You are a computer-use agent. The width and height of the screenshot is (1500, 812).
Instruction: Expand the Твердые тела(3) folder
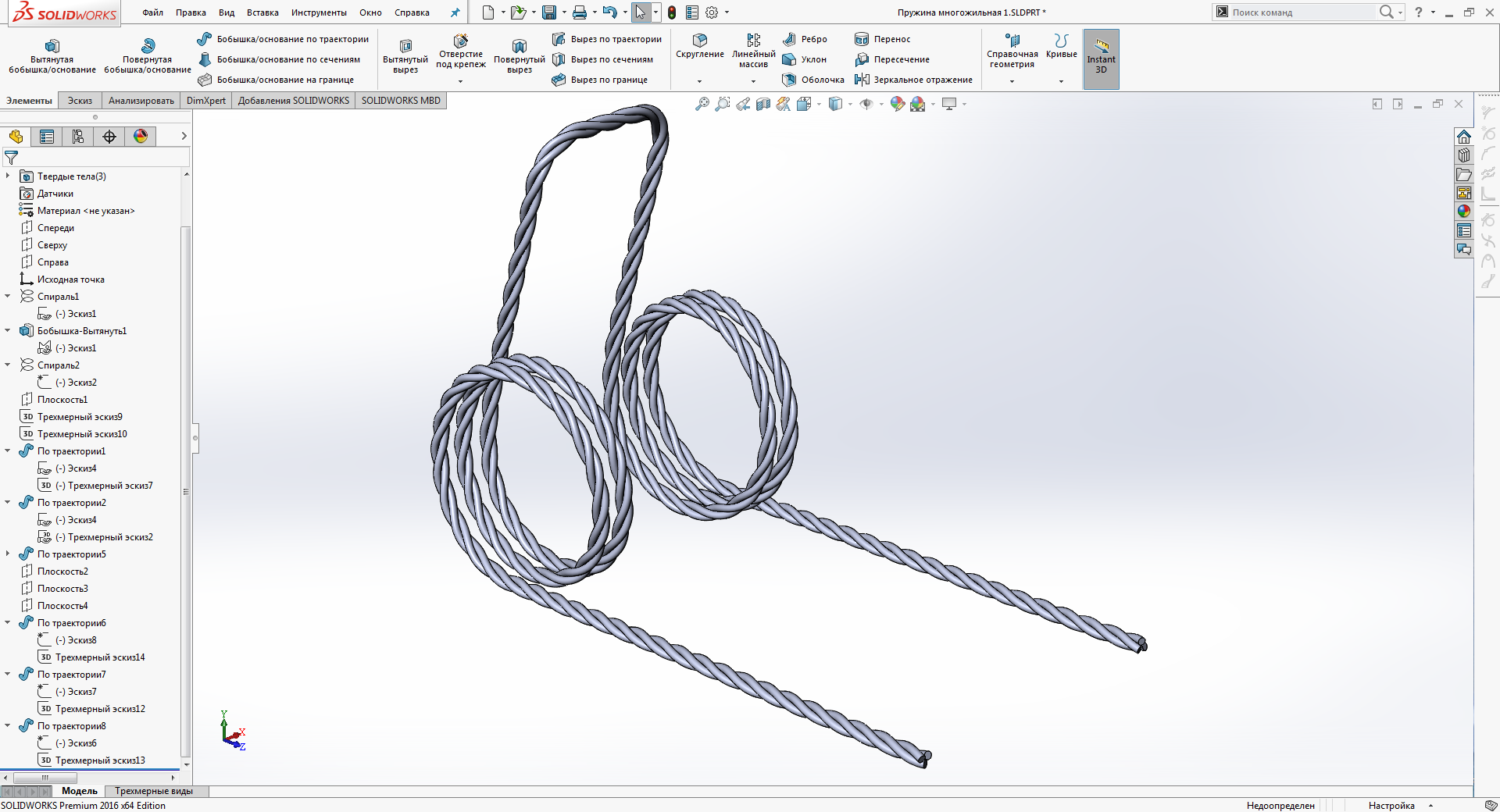coord(8,176)
